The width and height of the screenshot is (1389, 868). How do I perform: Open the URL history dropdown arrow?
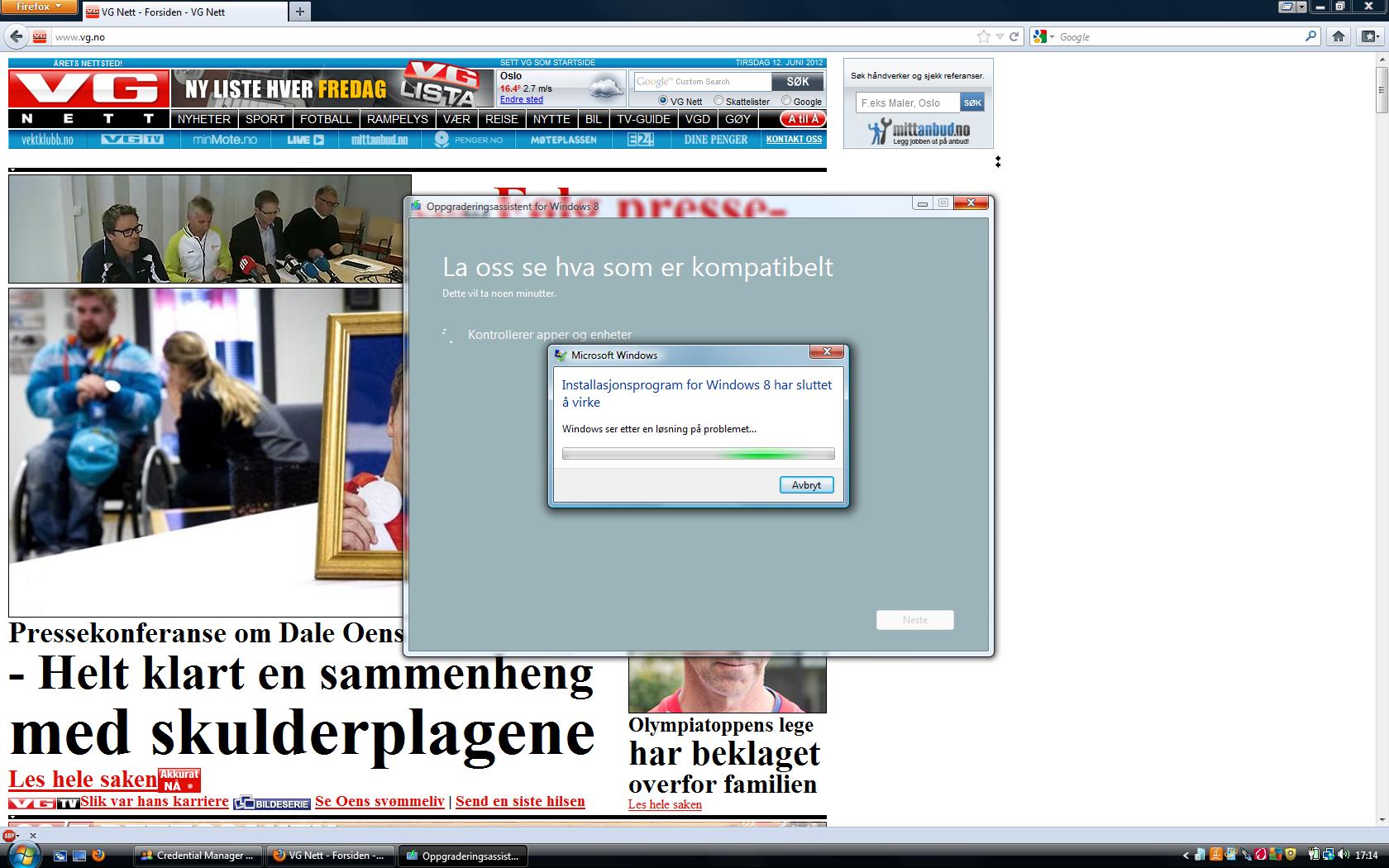1000,36
